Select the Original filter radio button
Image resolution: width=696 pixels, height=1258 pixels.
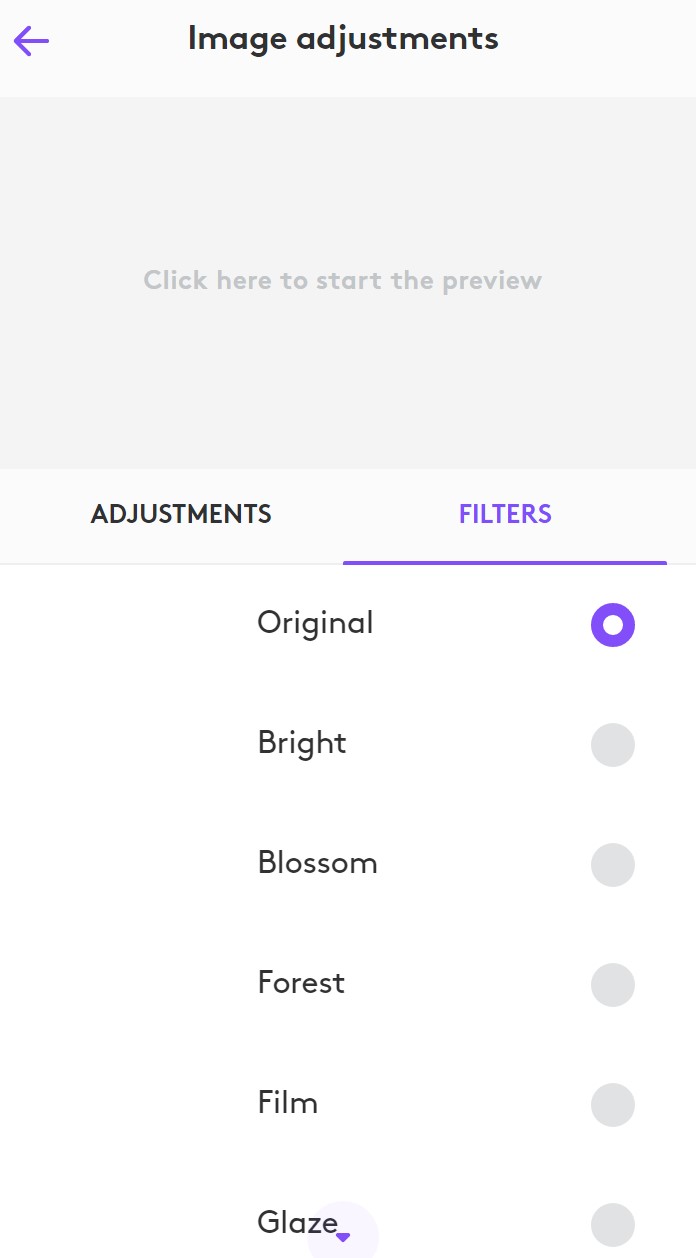tap(613, 625)
